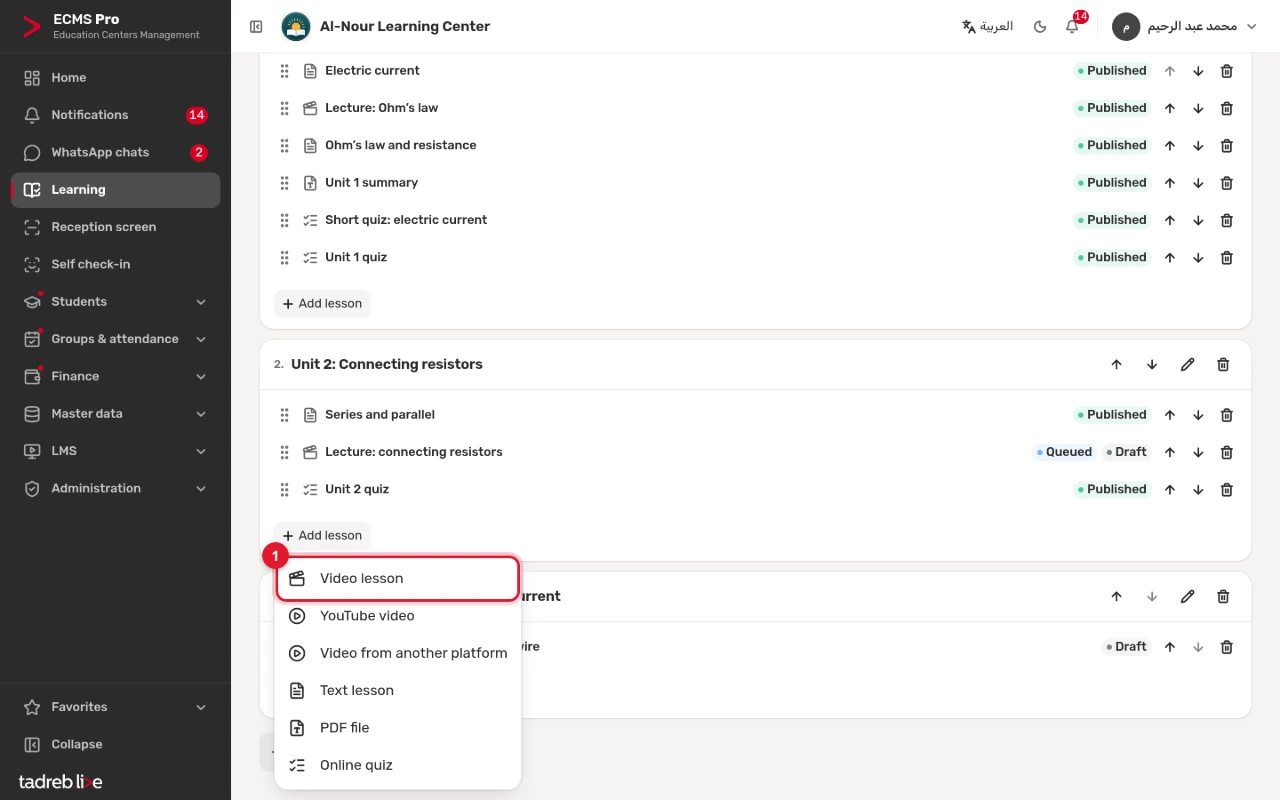The image size is (1280, 800).
Task: Open the notifications bell in header
Action: (x=1072, y=27)
